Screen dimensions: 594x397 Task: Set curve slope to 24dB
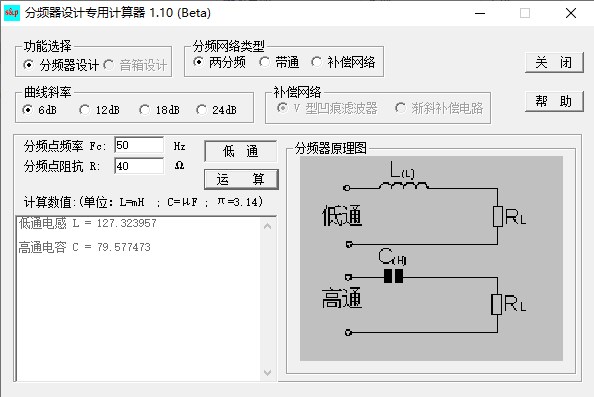point(216,110)
